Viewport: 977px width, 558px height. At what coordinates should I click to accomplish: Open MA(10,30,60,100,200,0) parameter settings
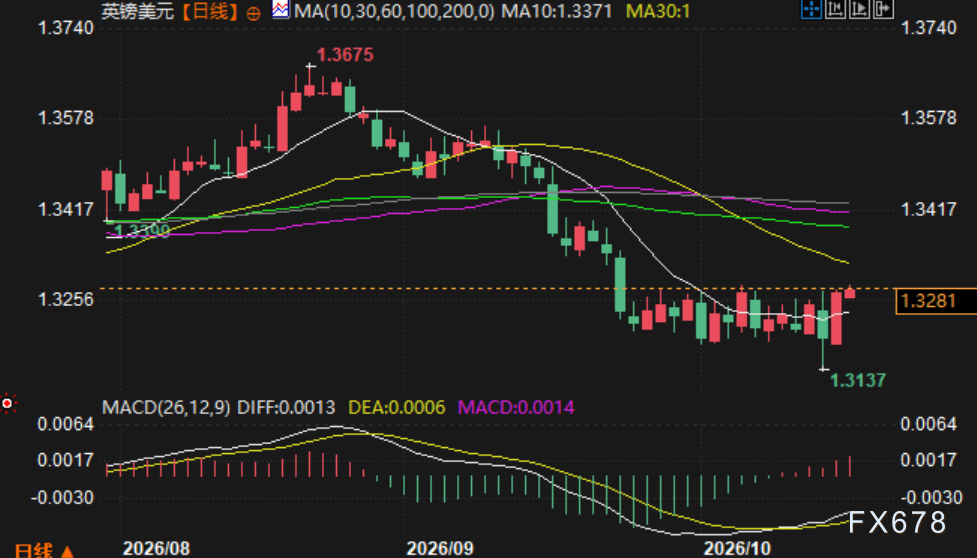394,11
